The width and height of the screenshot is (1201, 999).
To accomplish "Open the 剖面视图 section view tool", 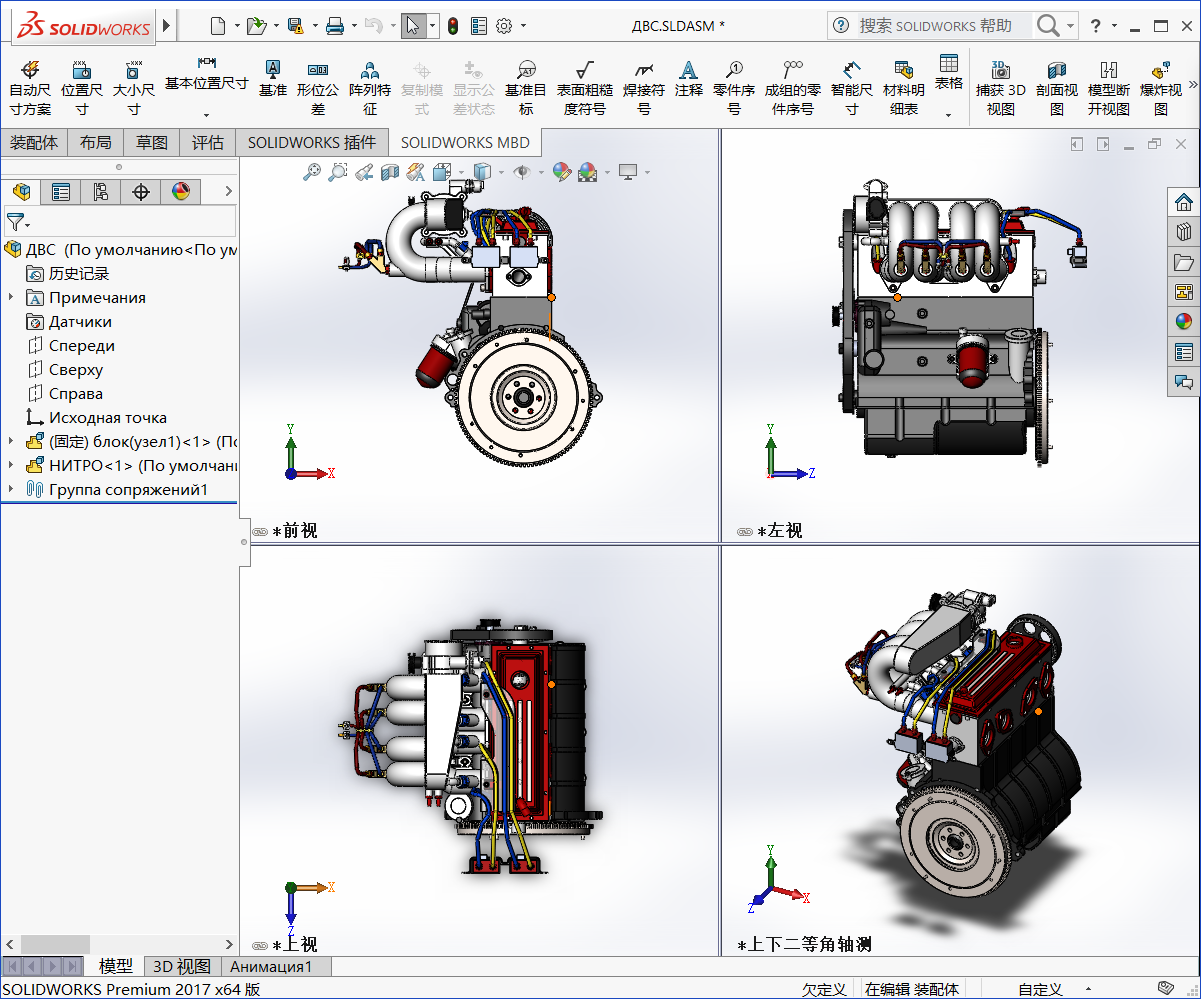I will click(1057, 70).
